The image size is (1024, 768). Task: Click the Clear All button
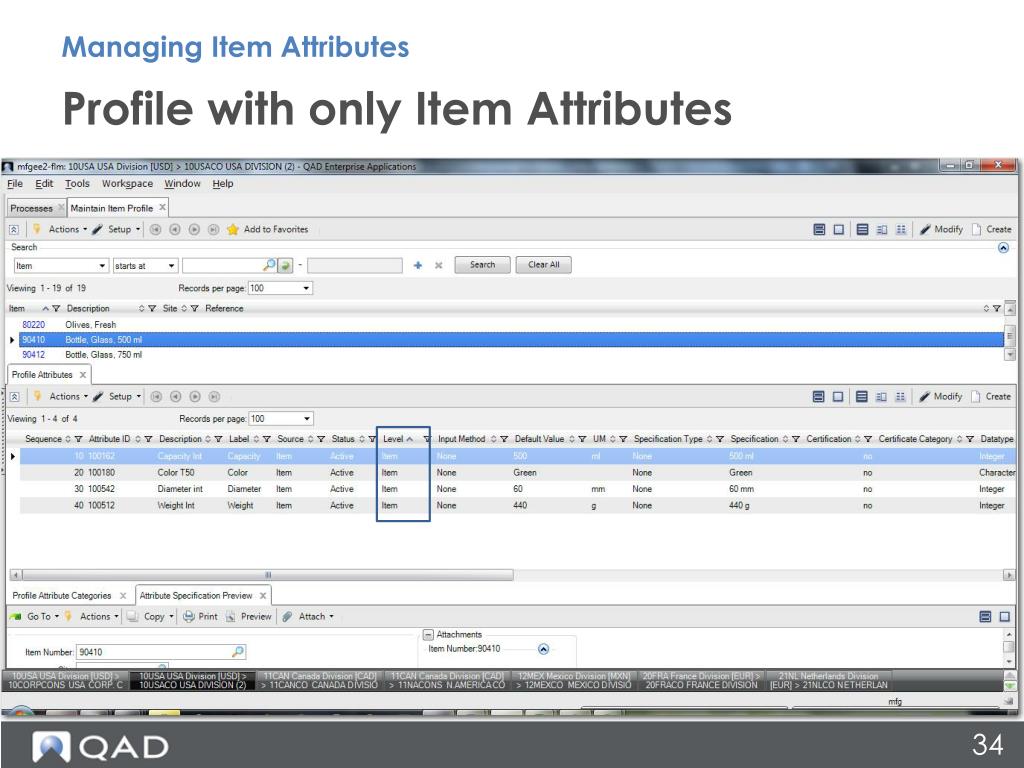[x=543, y=264]
